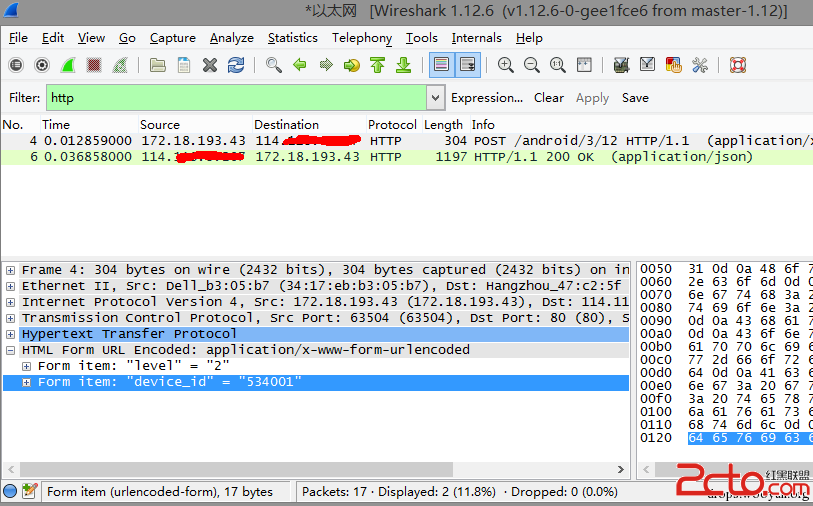
Task: Go to specified packet number icon
Action: 352,65
